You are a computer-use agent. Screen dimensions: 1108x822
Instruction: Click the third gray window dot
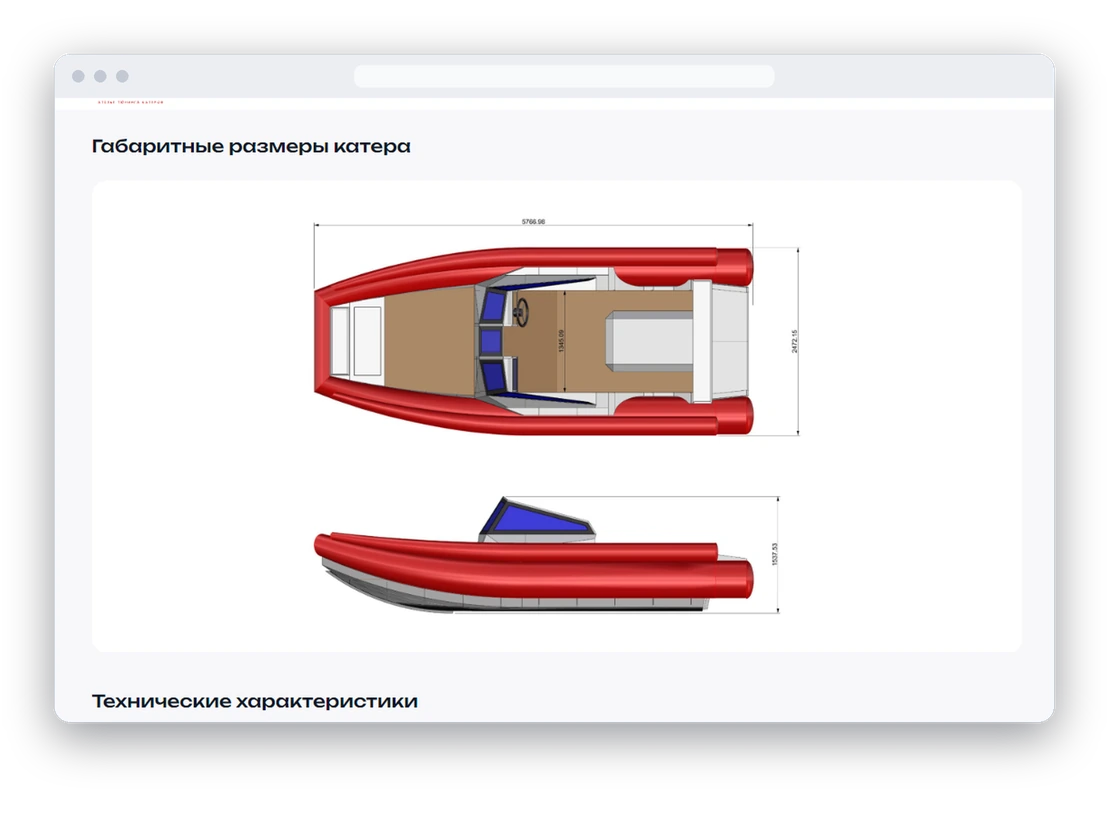point(122,76)
